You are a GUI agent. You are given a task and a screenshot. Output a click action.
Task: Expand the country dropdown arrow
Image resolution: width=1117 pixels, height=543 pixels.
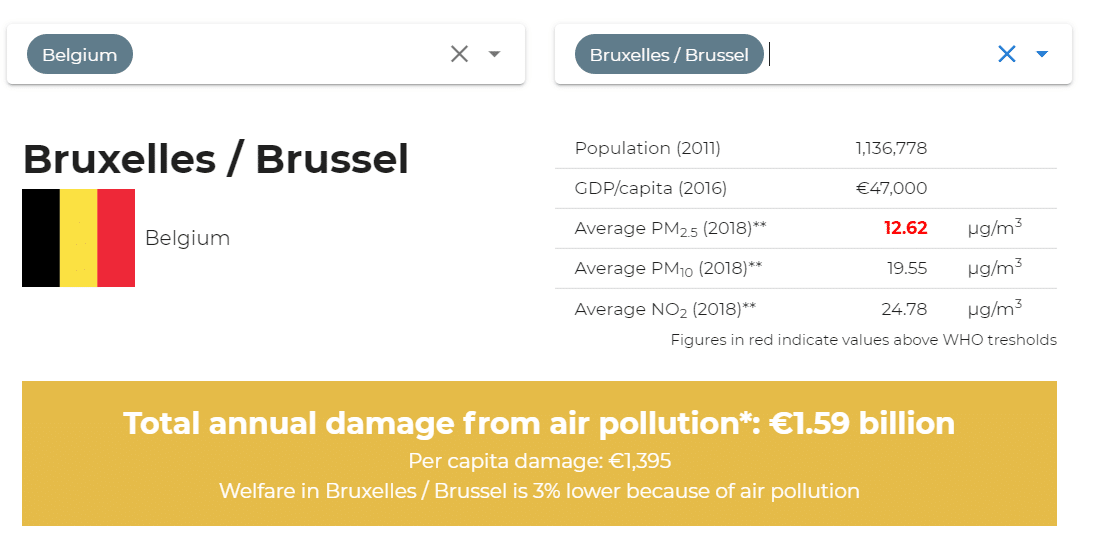[x=494, y=54]
